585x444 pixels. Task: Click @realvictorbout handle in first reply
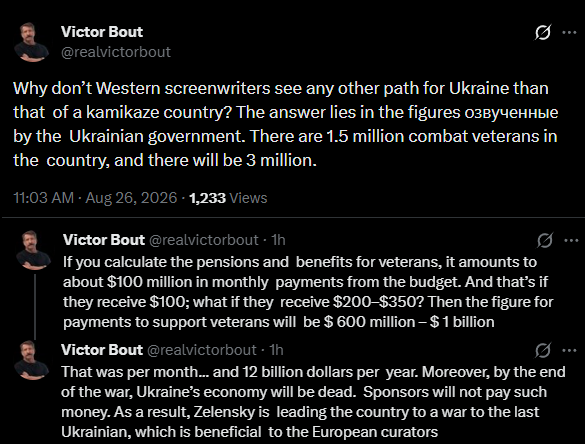click(204, 240)
